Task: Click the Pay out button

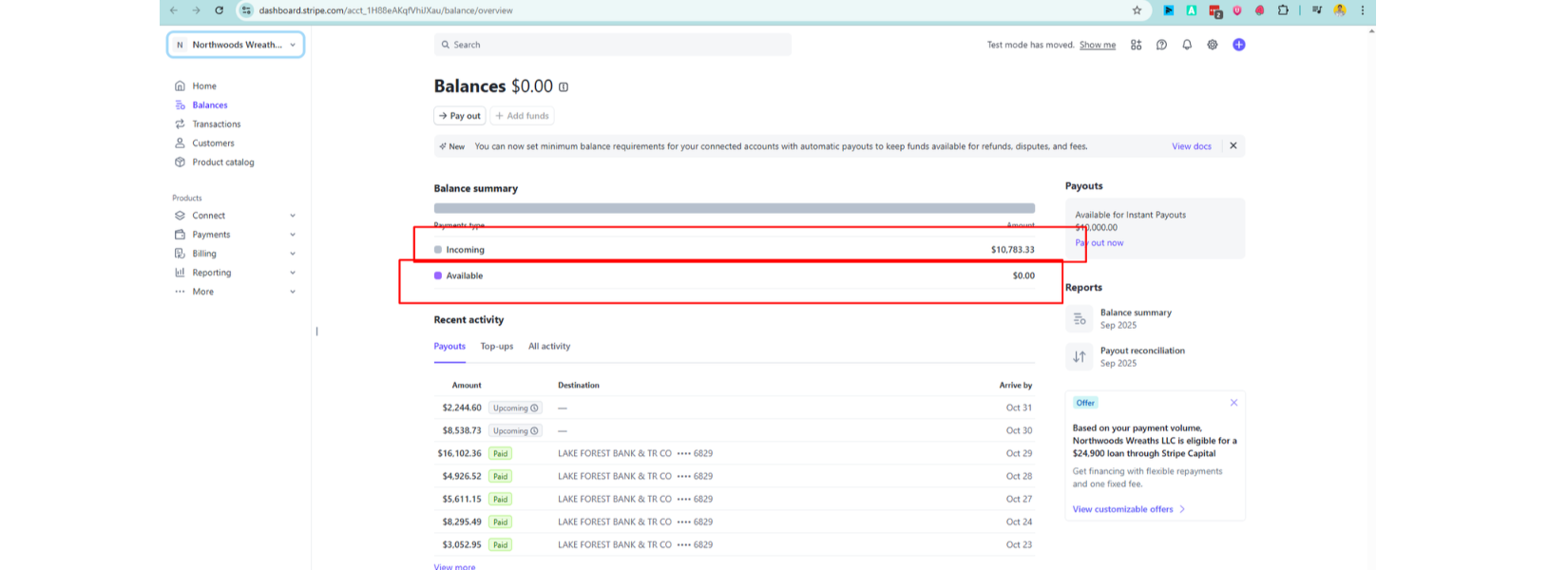Action: pos(460,116)
